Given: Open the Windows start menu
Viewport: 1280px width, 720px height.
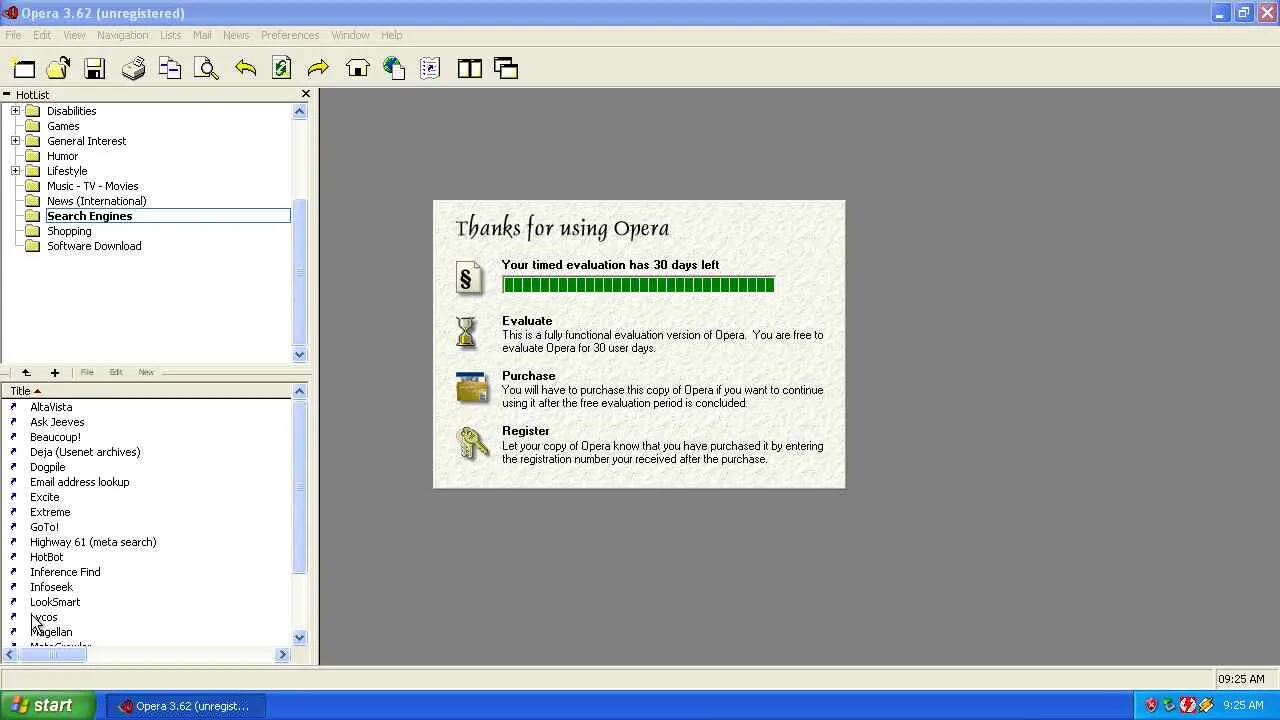Looking at the screenshot, I should click(48, 705).
